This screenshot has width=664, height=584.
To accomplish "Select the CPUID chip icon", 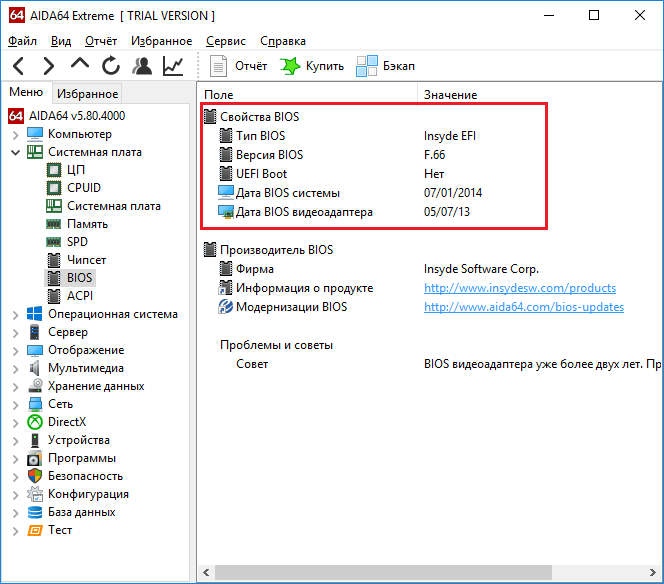I will [x=54, y=188].
